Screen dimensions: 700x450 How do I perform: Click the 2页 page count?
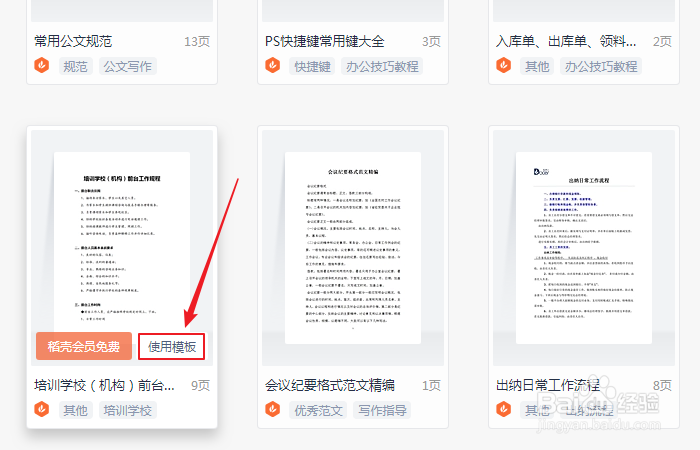[x=662, y=42]
